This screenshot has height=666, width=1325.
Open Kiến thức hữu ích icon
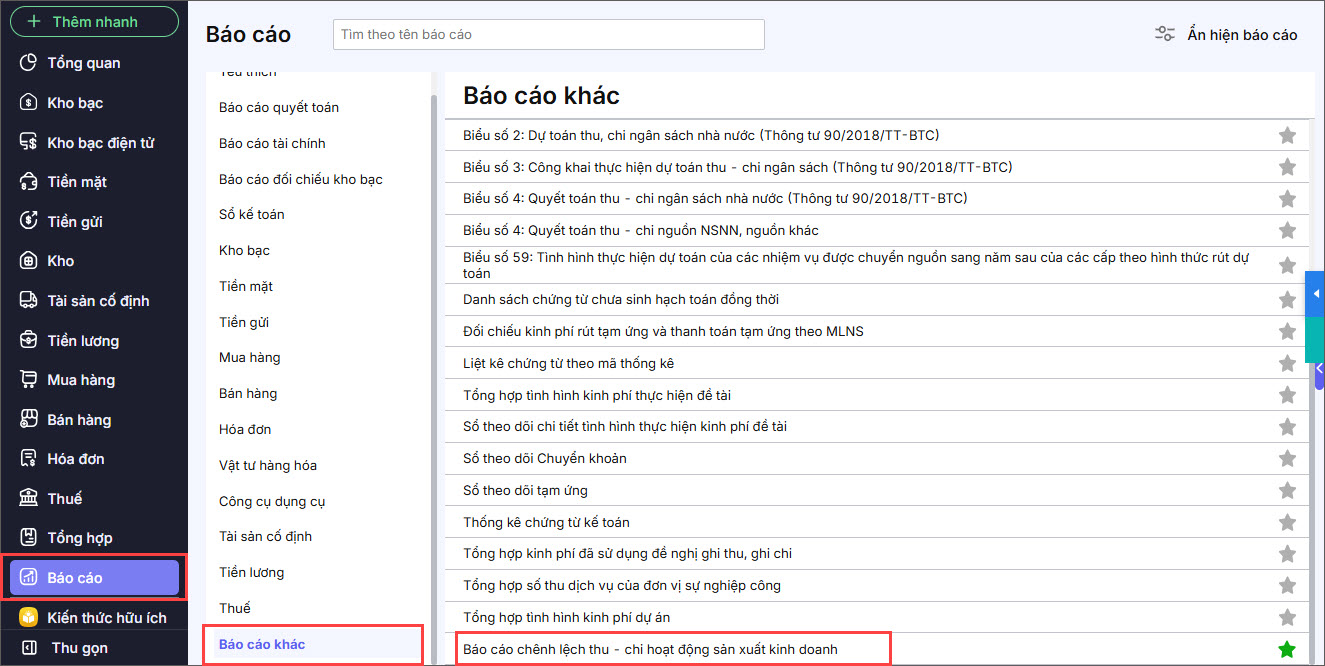29,617
